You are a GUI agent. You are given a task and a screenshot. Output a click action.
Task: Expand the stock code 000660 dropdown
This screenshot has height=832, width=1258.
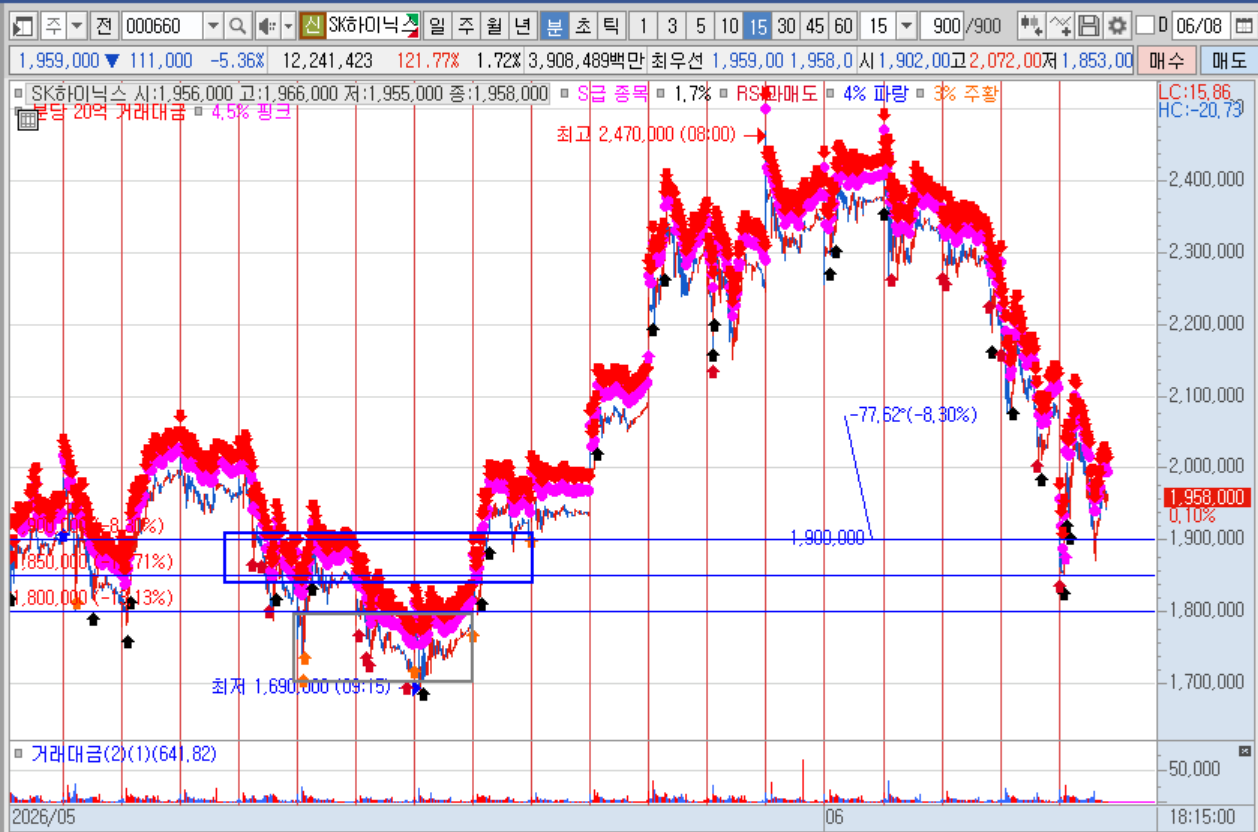point(213,25)
